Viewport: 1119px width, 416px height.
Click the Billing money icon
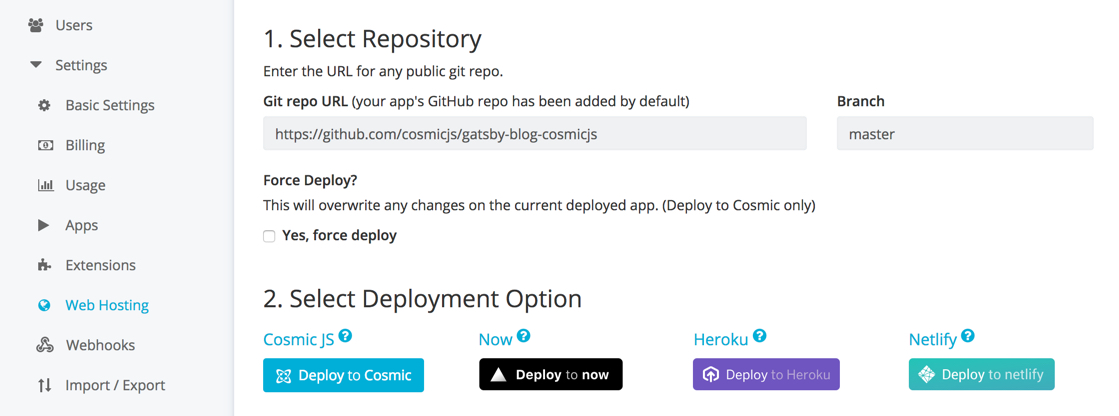[45, 146]
